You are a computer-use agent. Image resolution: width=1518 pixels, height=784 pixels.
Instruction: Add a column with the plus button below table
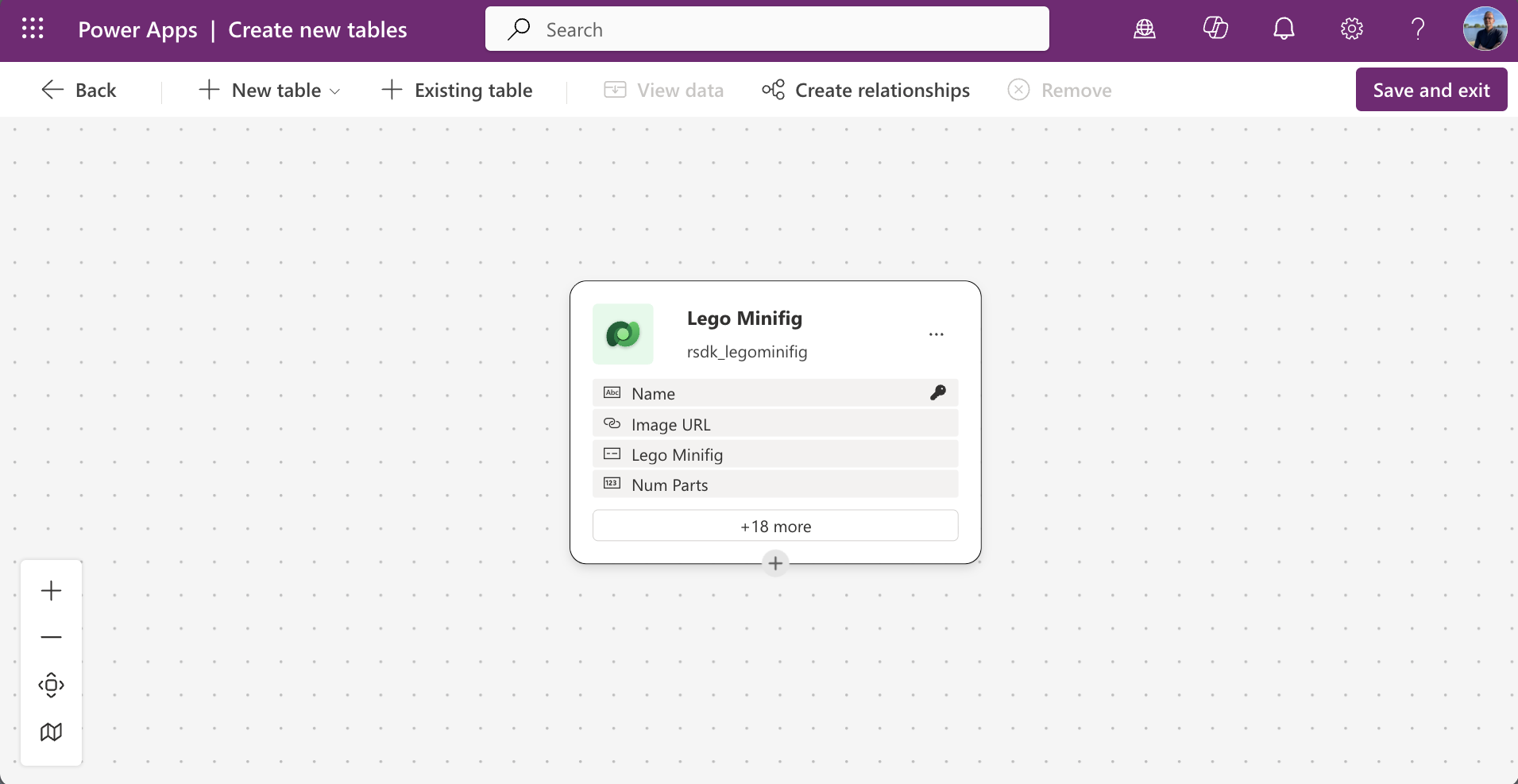tap(775, 564)
